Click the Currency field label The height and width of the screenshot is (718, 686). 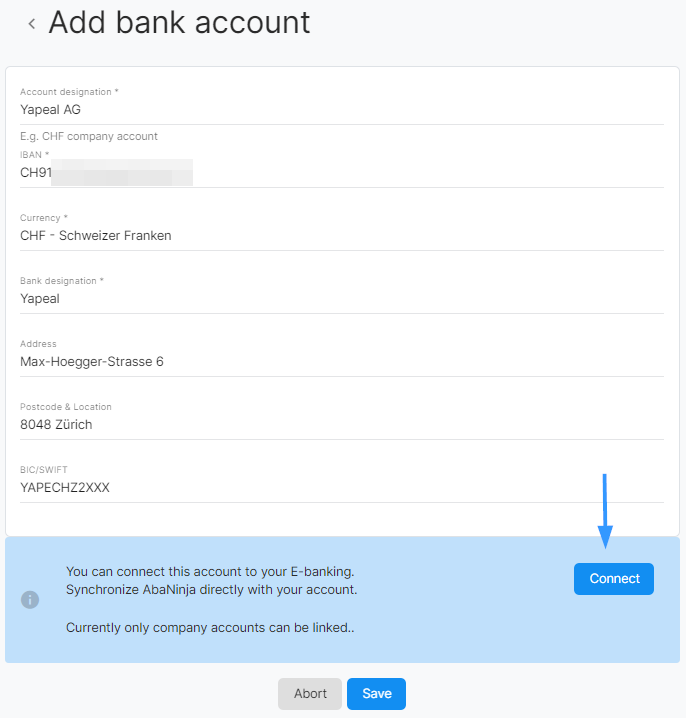click(x=44, y=218)
